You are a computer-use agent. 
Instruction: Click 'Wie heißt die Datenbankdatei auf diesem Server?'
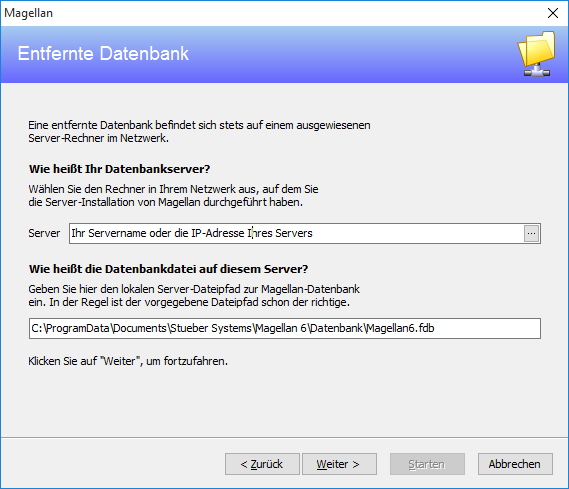point(168,269)
